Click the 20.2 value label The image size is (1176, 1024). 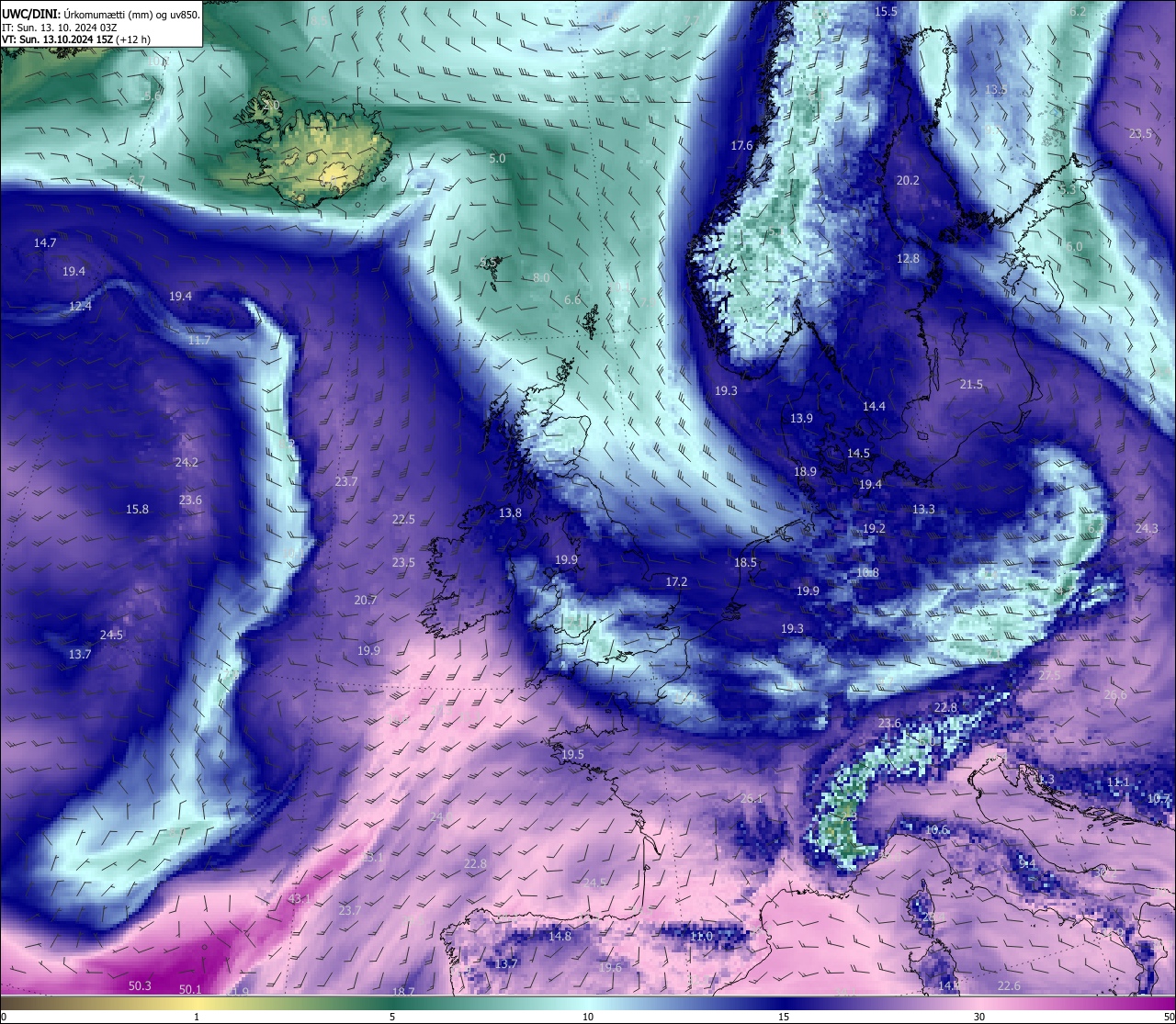click(908, 181)
